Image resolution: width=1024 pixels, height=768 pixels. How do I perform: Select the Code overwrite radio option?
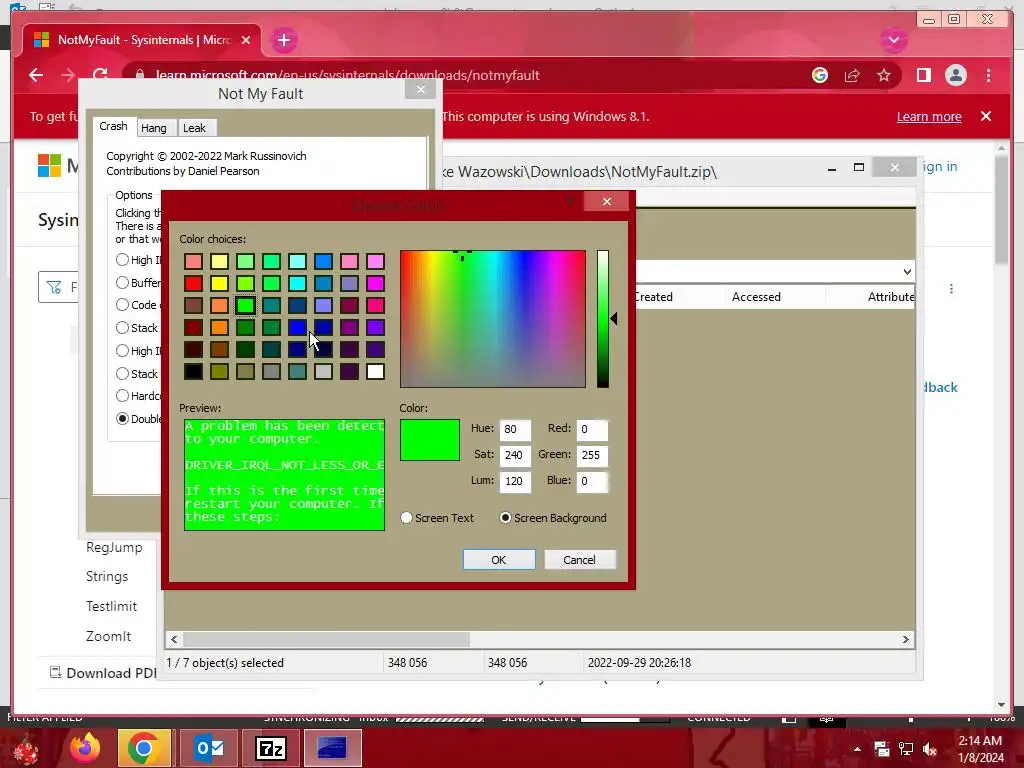tap(122, 305)
